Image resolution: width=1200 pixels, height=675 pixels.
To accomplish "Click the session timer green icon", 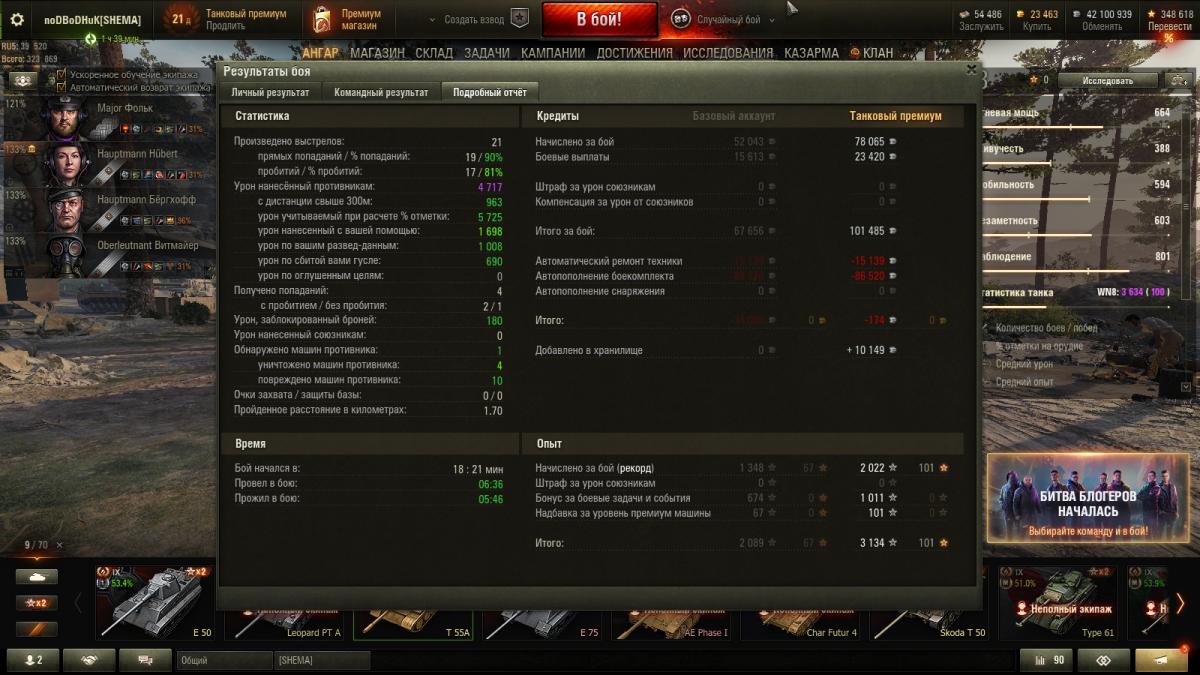I will (x=91, y=39).
